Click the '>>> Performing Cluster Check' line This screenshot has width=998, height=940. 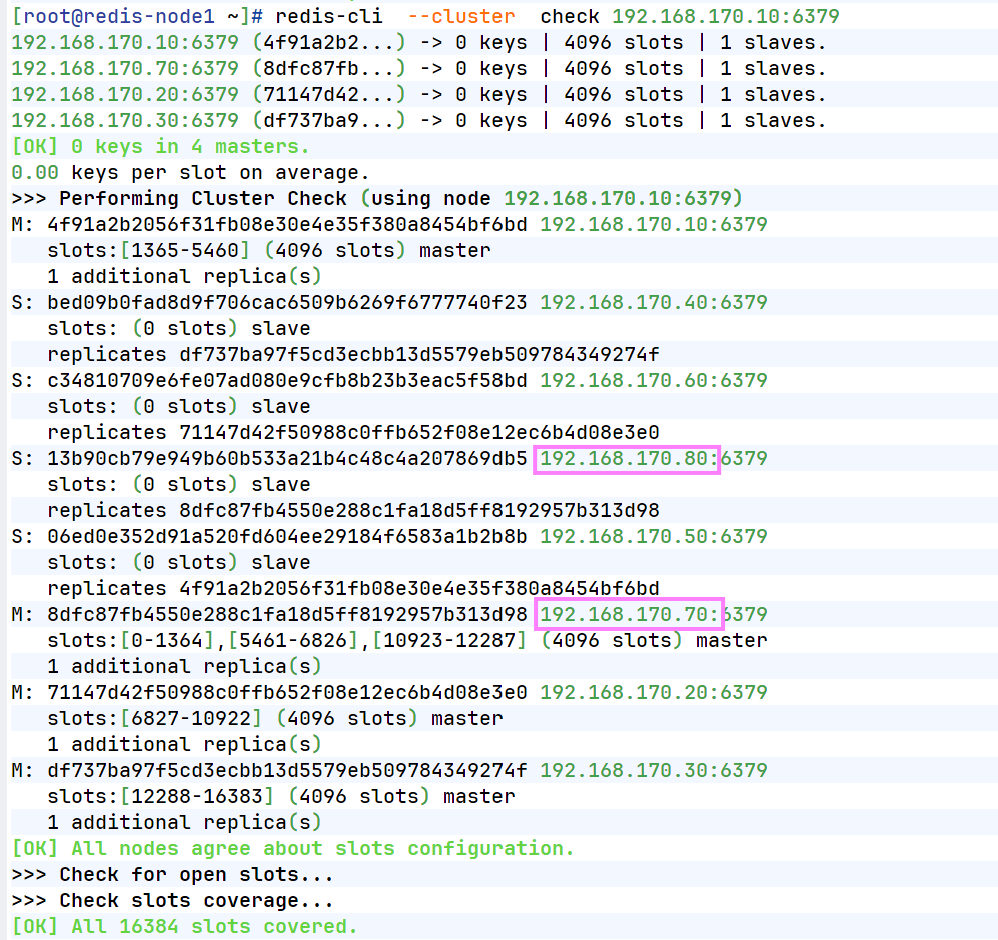click(377, 199)
